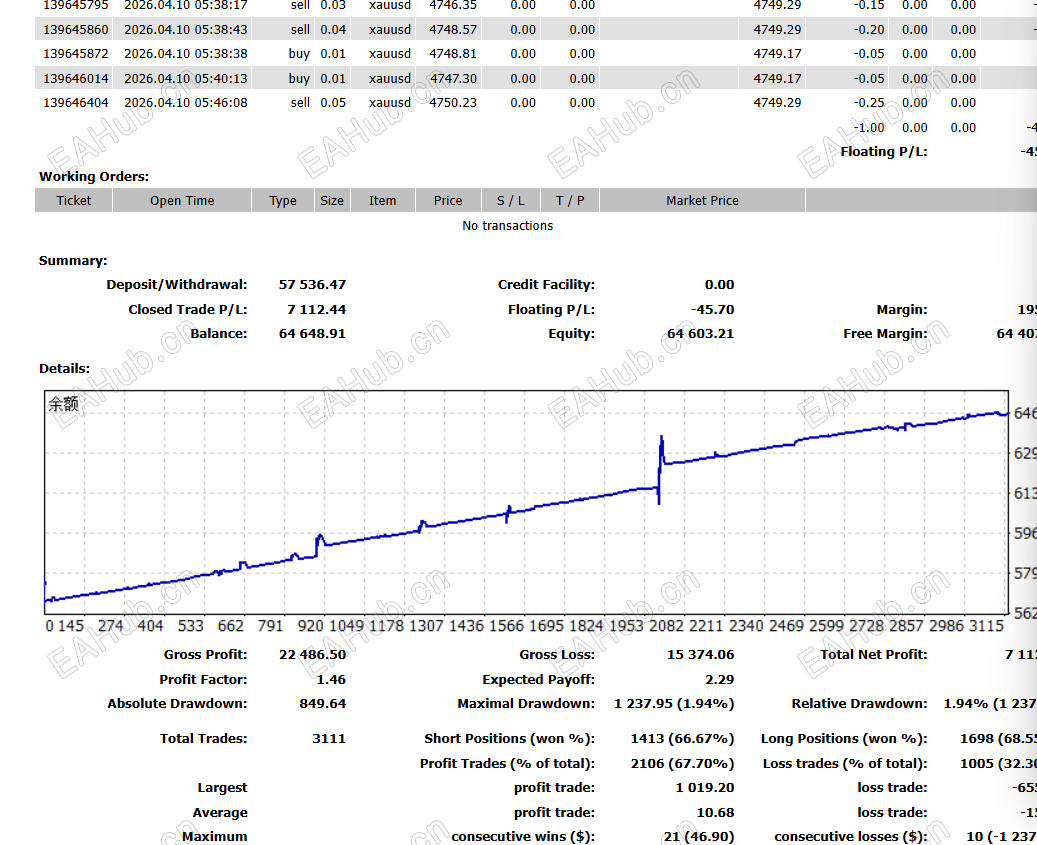Select largest profit trade value 1 019.20
Viewport: 1037px width, 845px height.
coord(704,787)
